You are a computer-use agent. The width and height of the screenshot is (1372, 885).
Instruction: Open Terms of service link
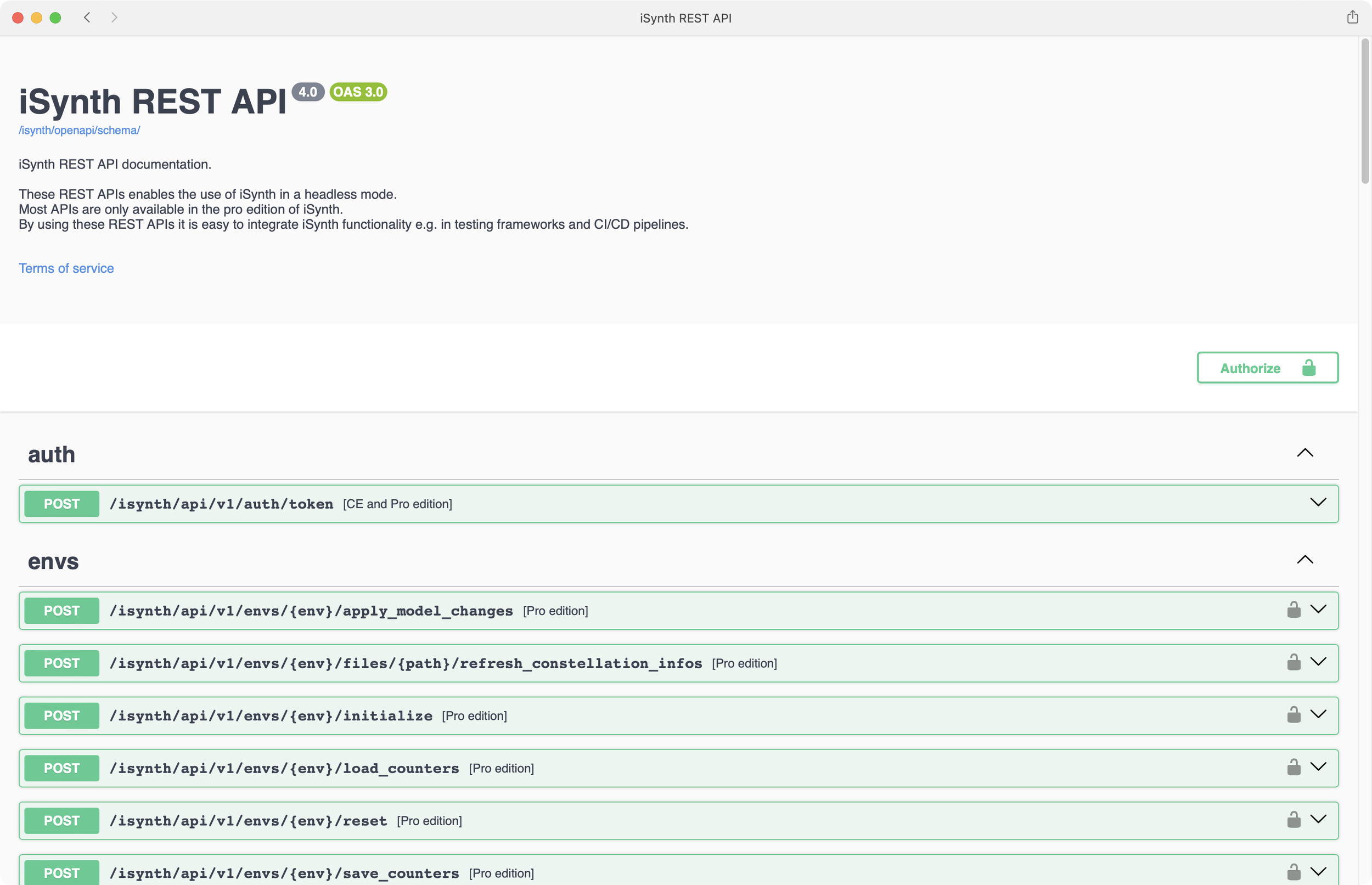click(x=66, y=268)
